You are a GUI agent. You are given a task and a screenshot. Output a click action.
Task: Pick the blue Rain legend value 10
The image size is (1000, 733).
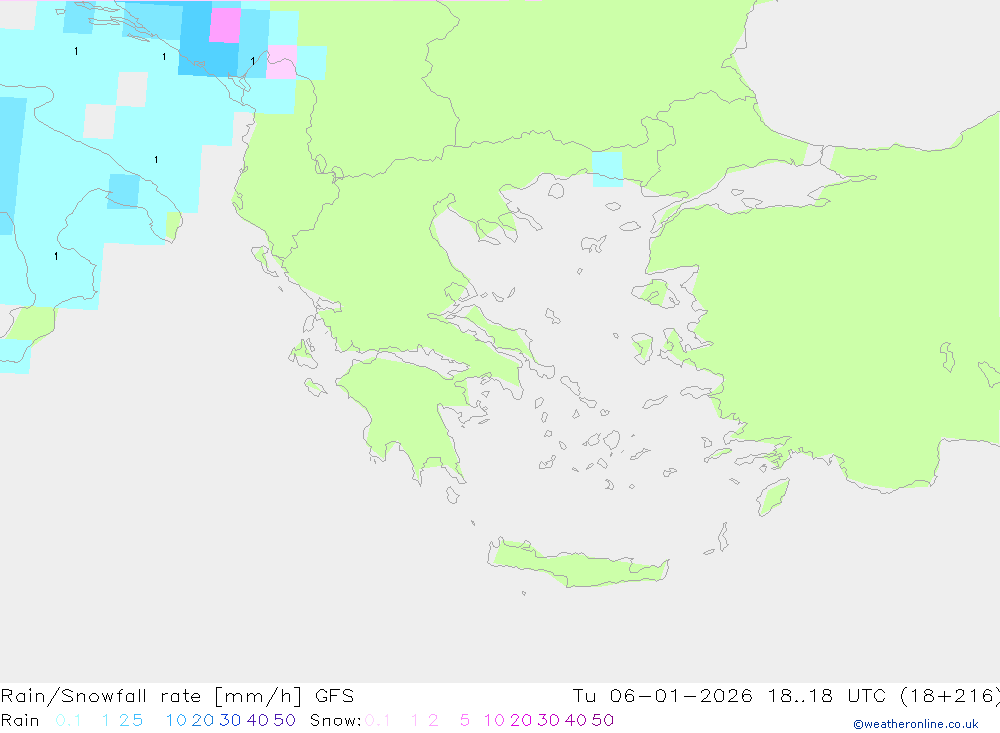[x=176, y=720]
